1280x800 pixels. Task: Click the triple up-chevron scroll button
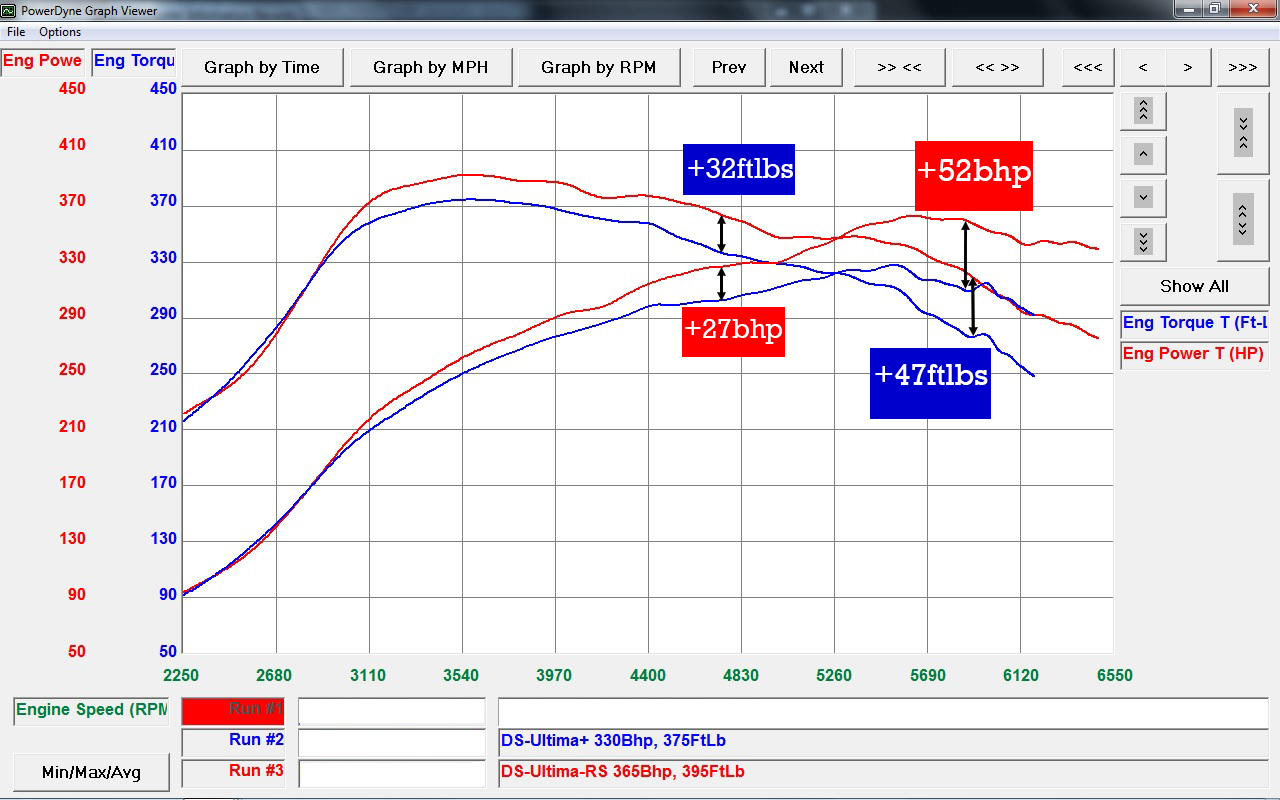click(x=1144, y=110)
